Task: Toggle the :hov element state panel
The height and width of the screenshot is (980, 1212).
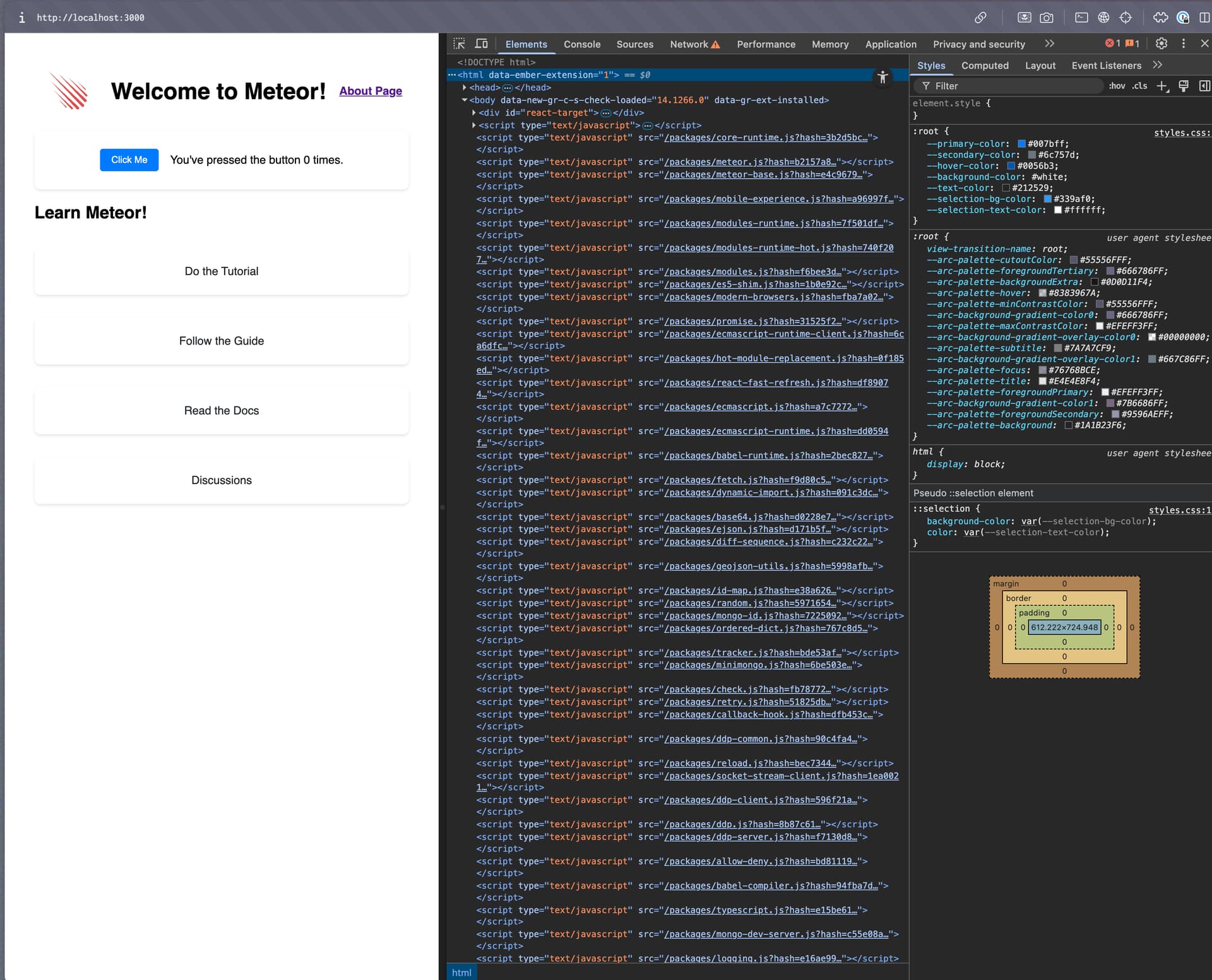Action: [1117, 86]
